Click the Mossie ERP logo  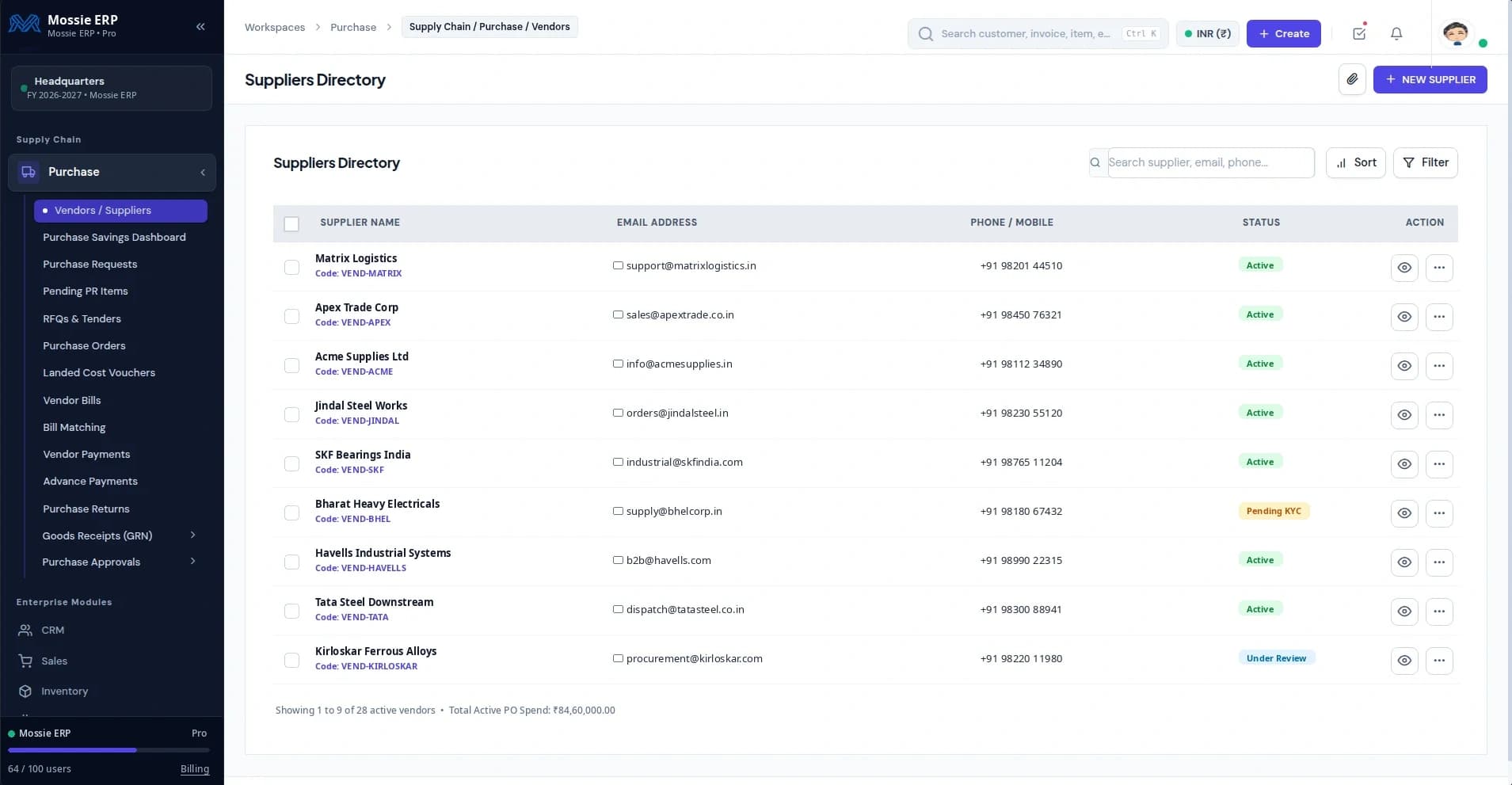[x=24, y=25]
